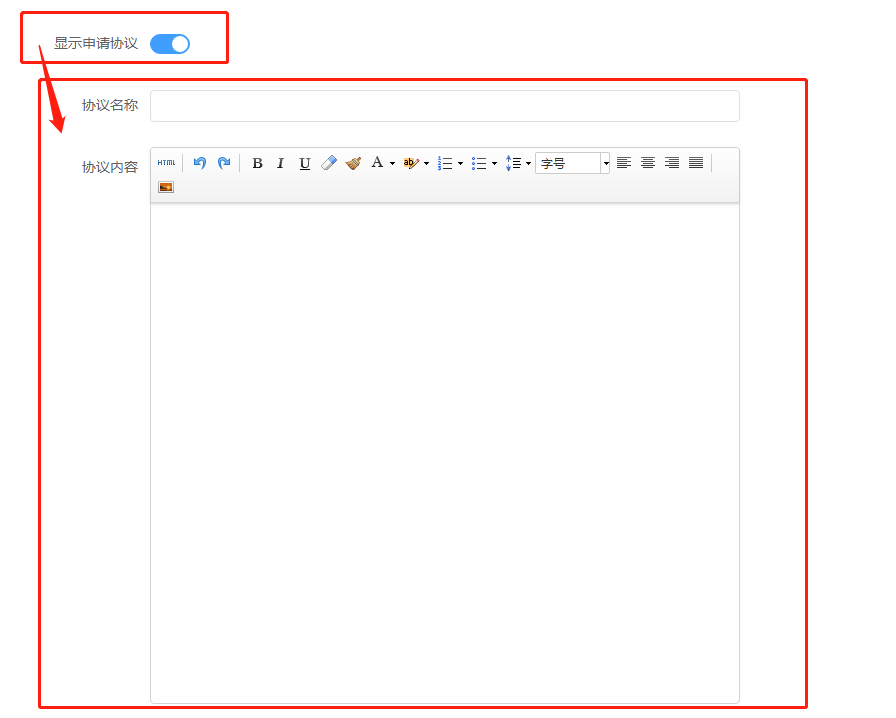This screenshot has width=896, height=718.
Task: Insert an image into editor
Action: pos(166,187)
